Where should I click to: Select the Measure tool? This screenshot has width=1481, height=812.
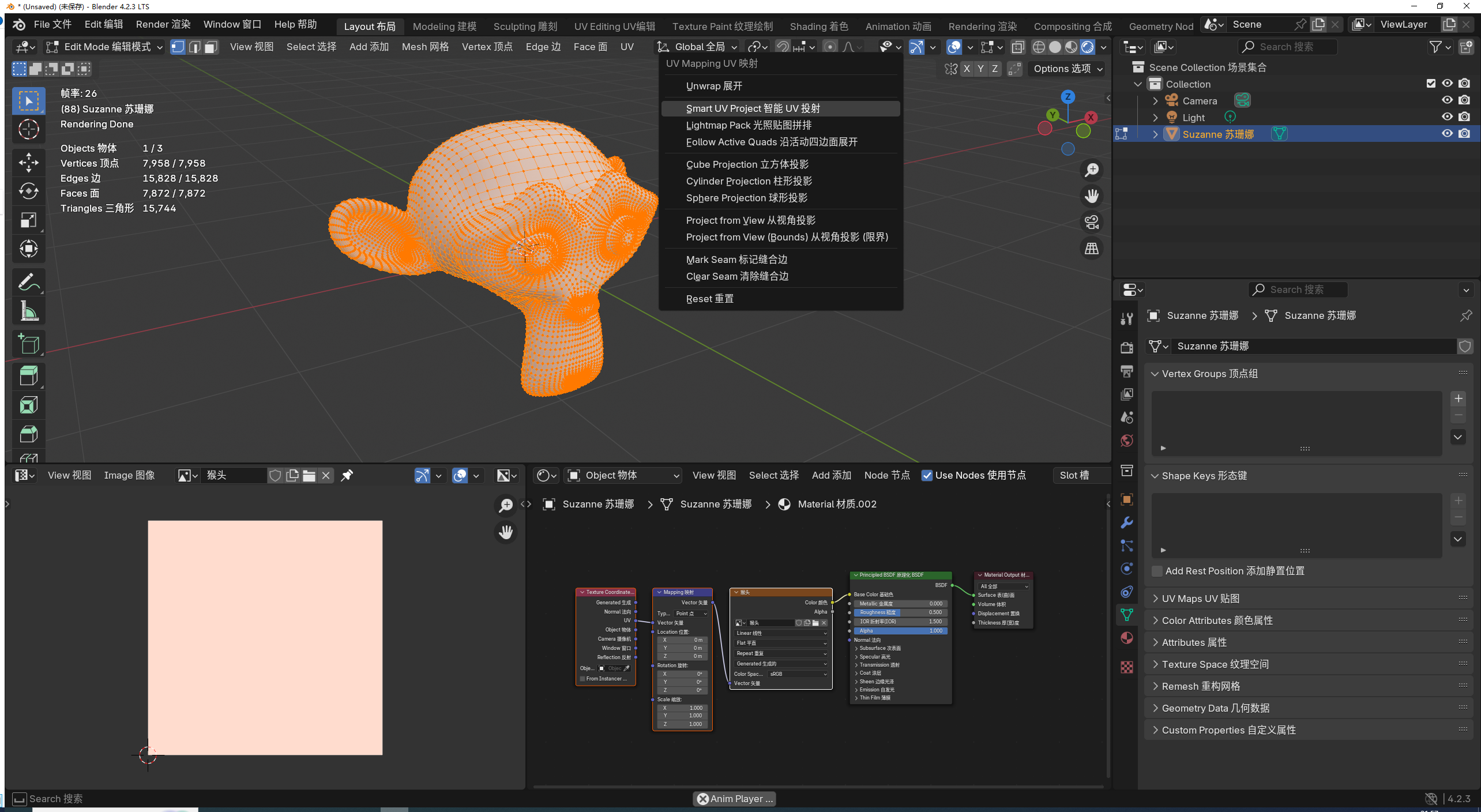pyautogui.click(x=29, y=311)
